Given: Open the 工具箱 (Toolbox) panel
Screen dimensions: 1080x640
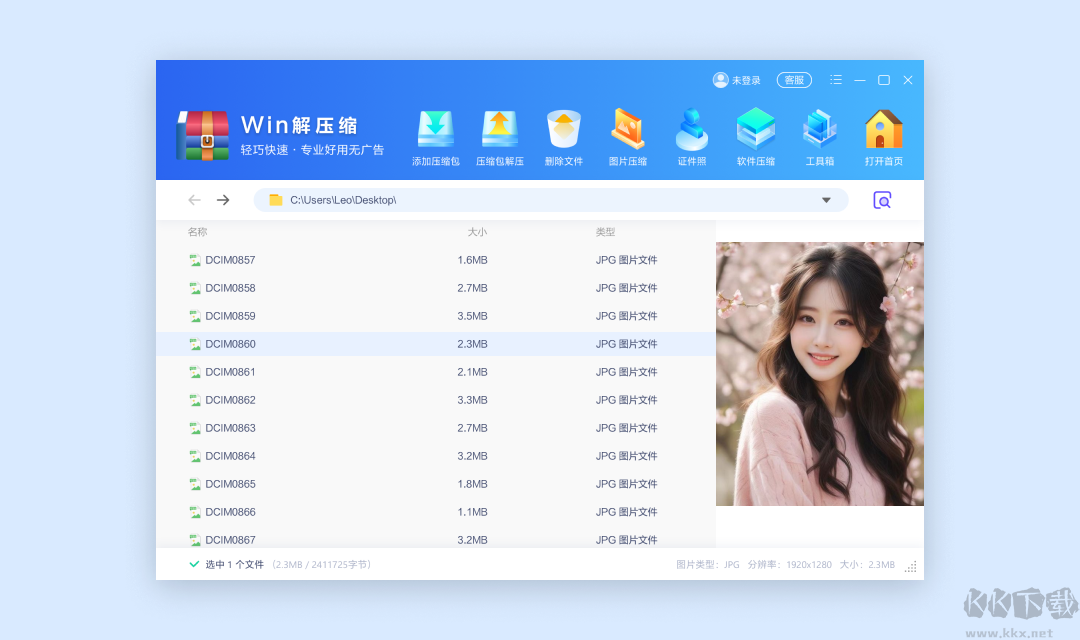Looking at the screenshot, I should point(819,137).
